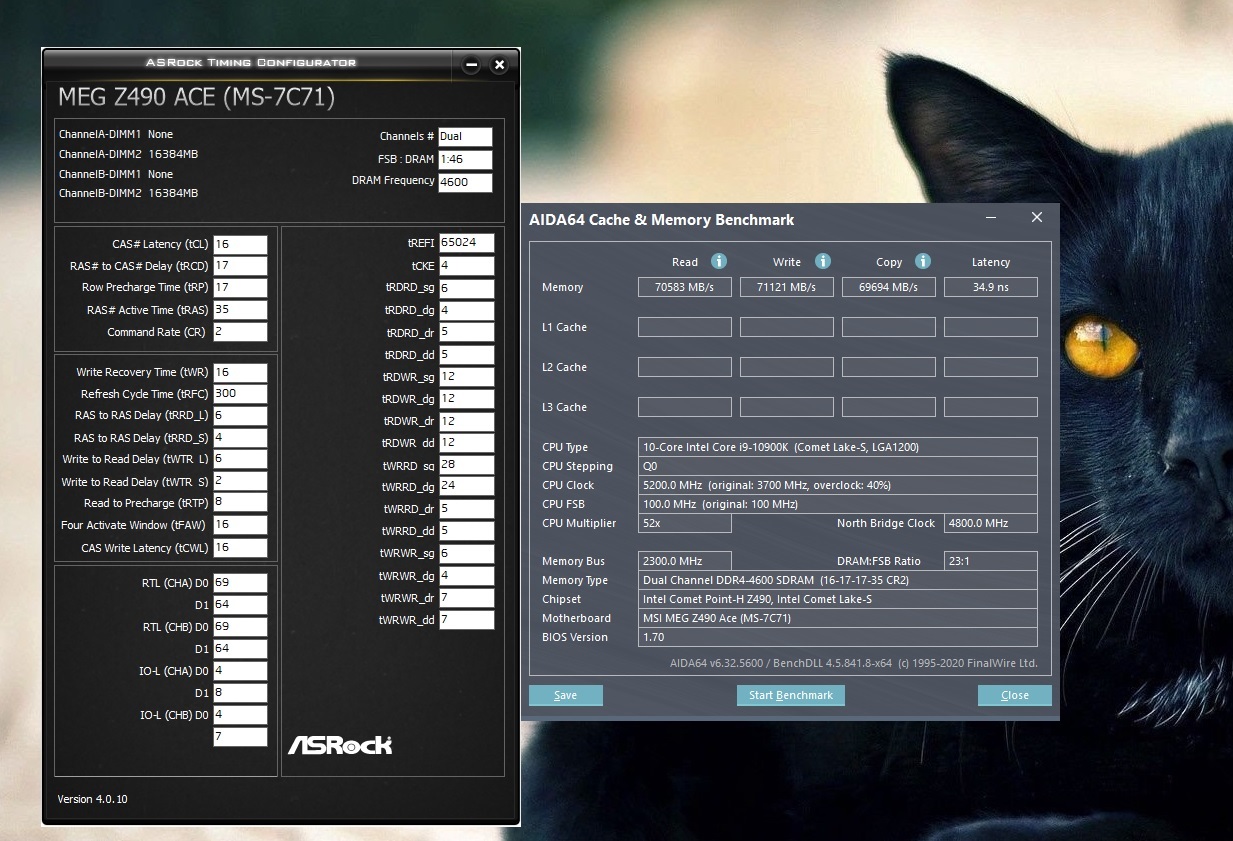Click the tWRRD_dg field showing 24
The width and height of the screenshot is (1233, 841).
[466, 487]
